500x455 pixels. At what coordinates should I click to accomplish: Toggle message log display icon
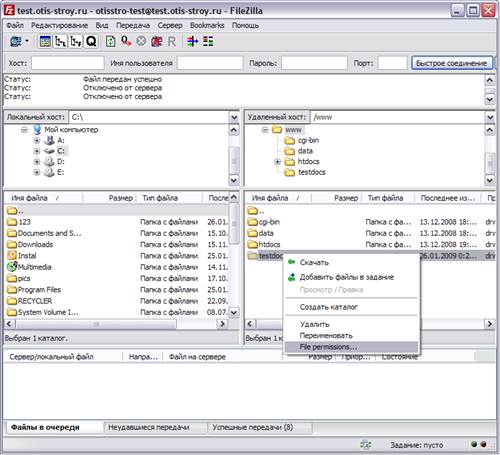click(45, 41)
